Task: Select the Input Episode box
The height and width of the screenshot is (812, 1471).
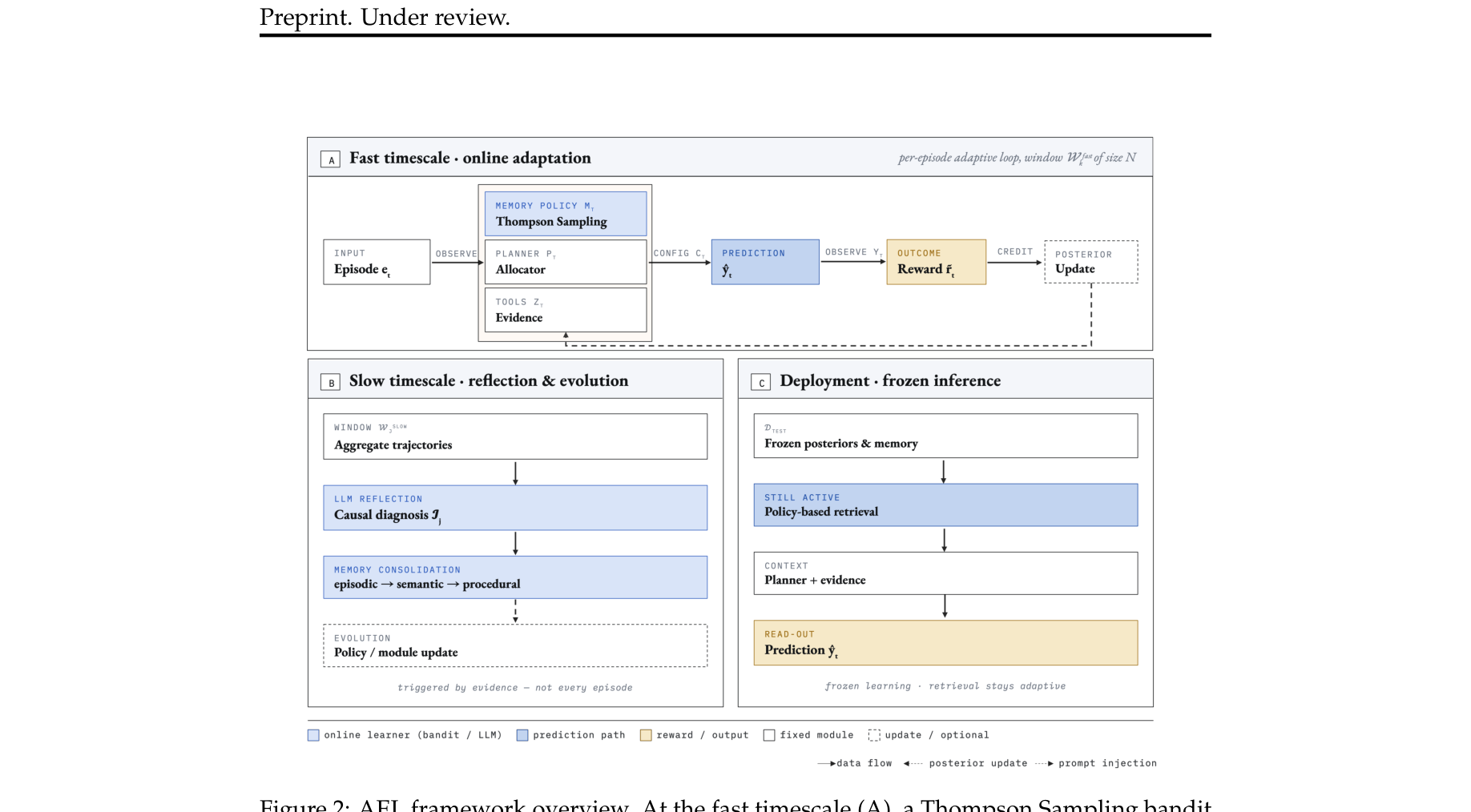Action: (377, 262)
